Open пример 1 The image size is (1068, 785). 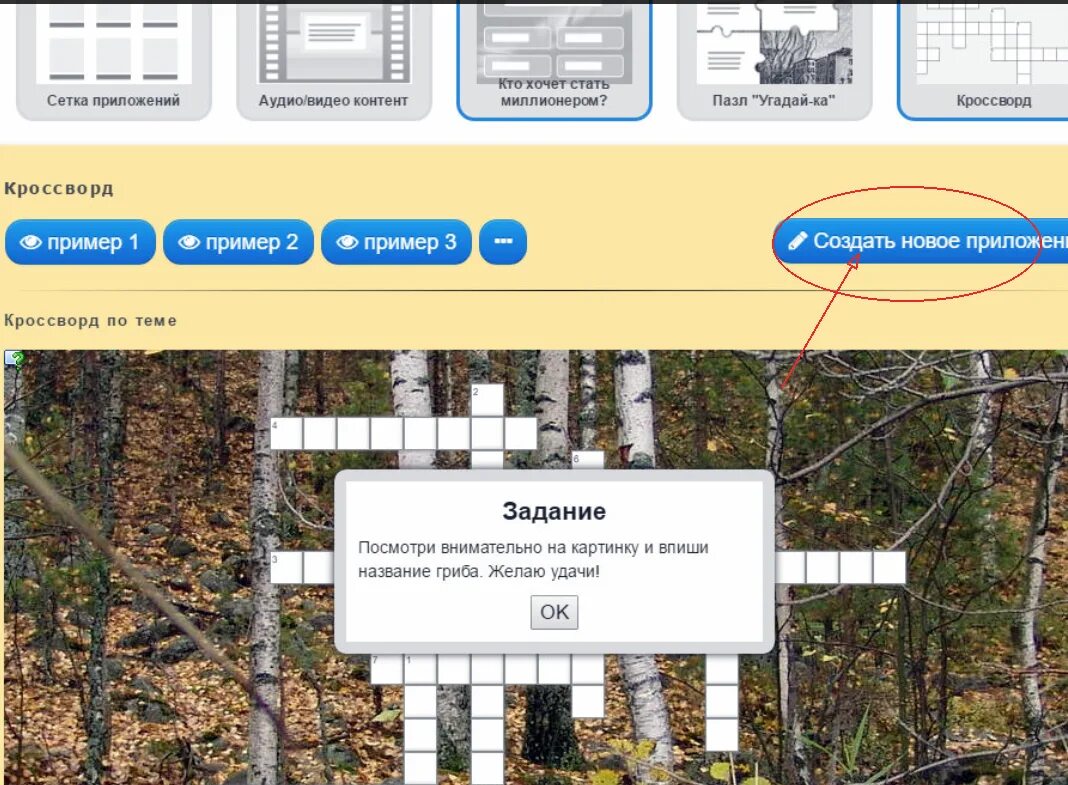pyautogui.click(x=79, y=241)
